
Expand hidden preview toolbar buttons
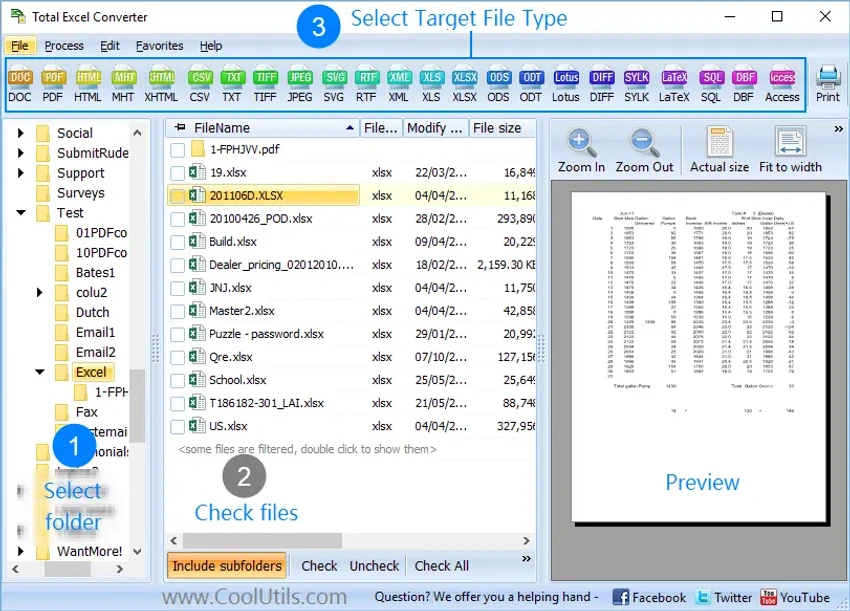click(838, 129)
